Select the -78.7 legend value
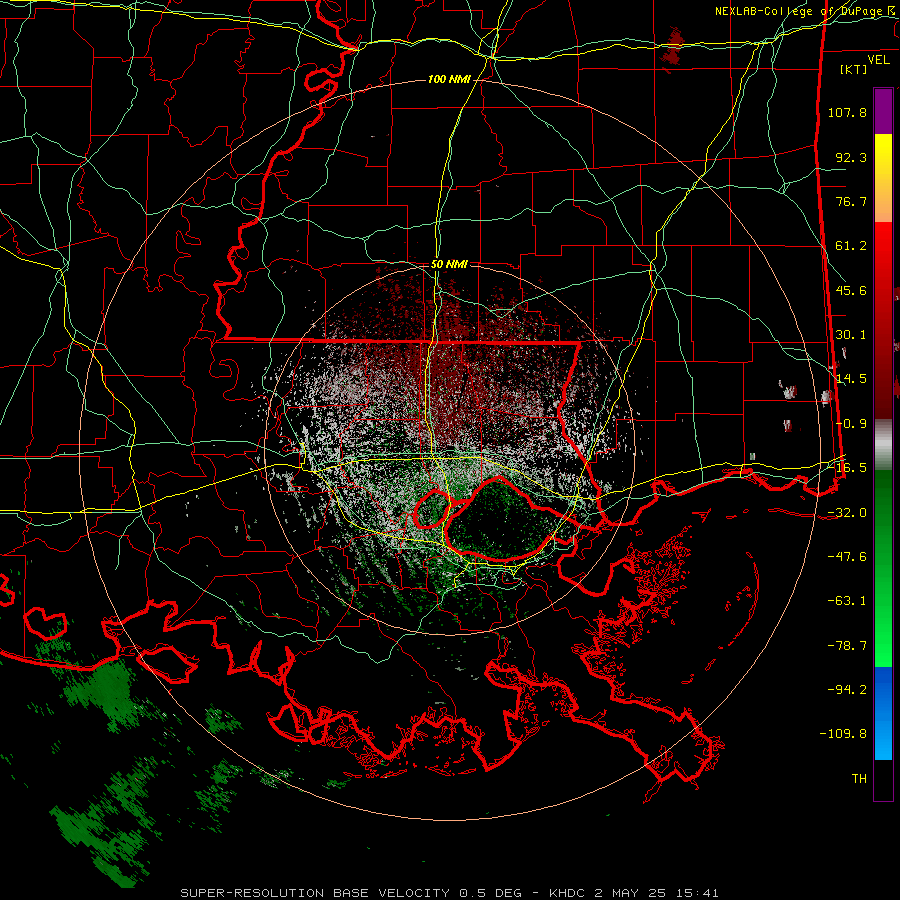900x900 pixels. pyautogui.click(x=847, y=646)
